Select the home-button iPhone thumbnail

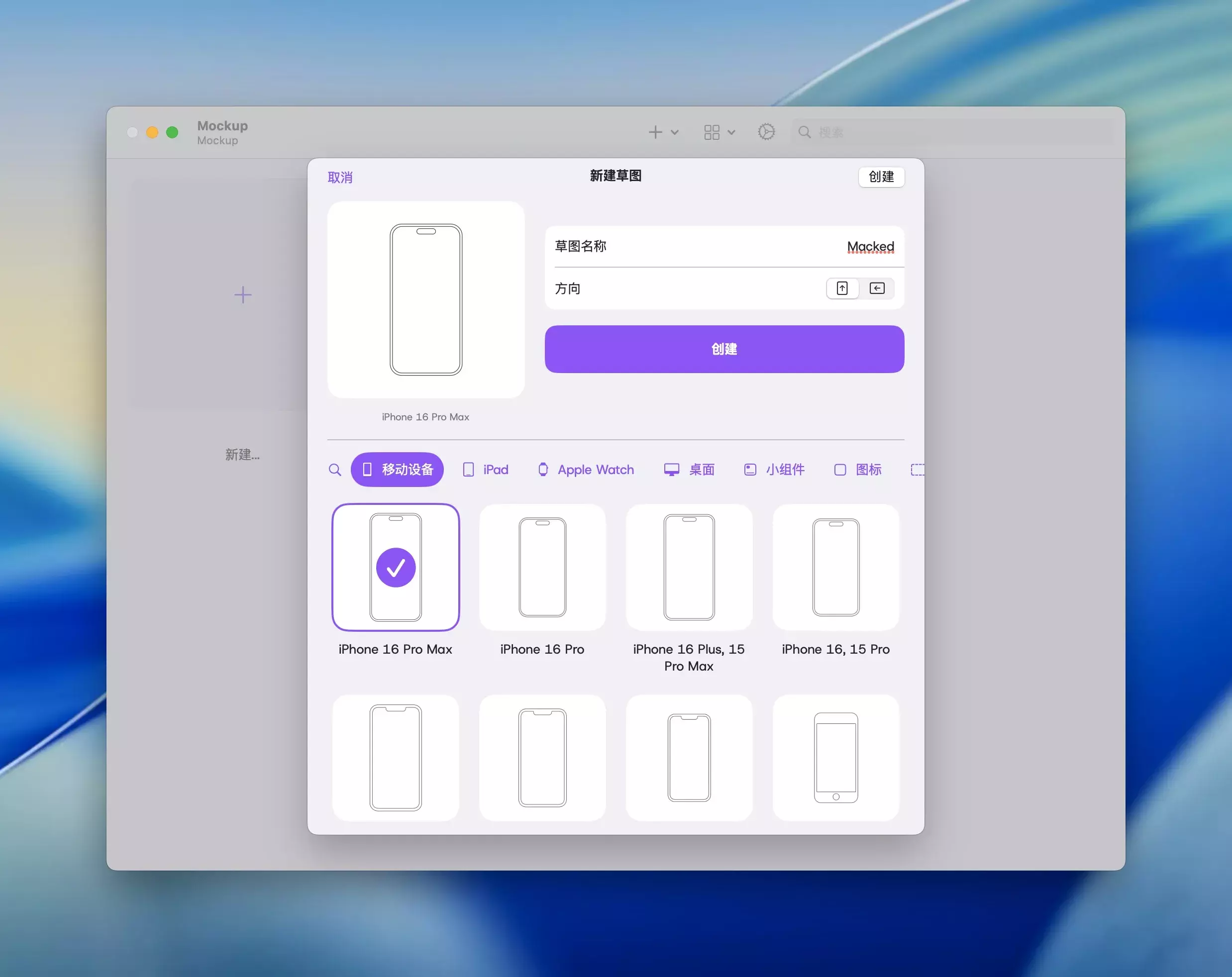tap(835, 758)
